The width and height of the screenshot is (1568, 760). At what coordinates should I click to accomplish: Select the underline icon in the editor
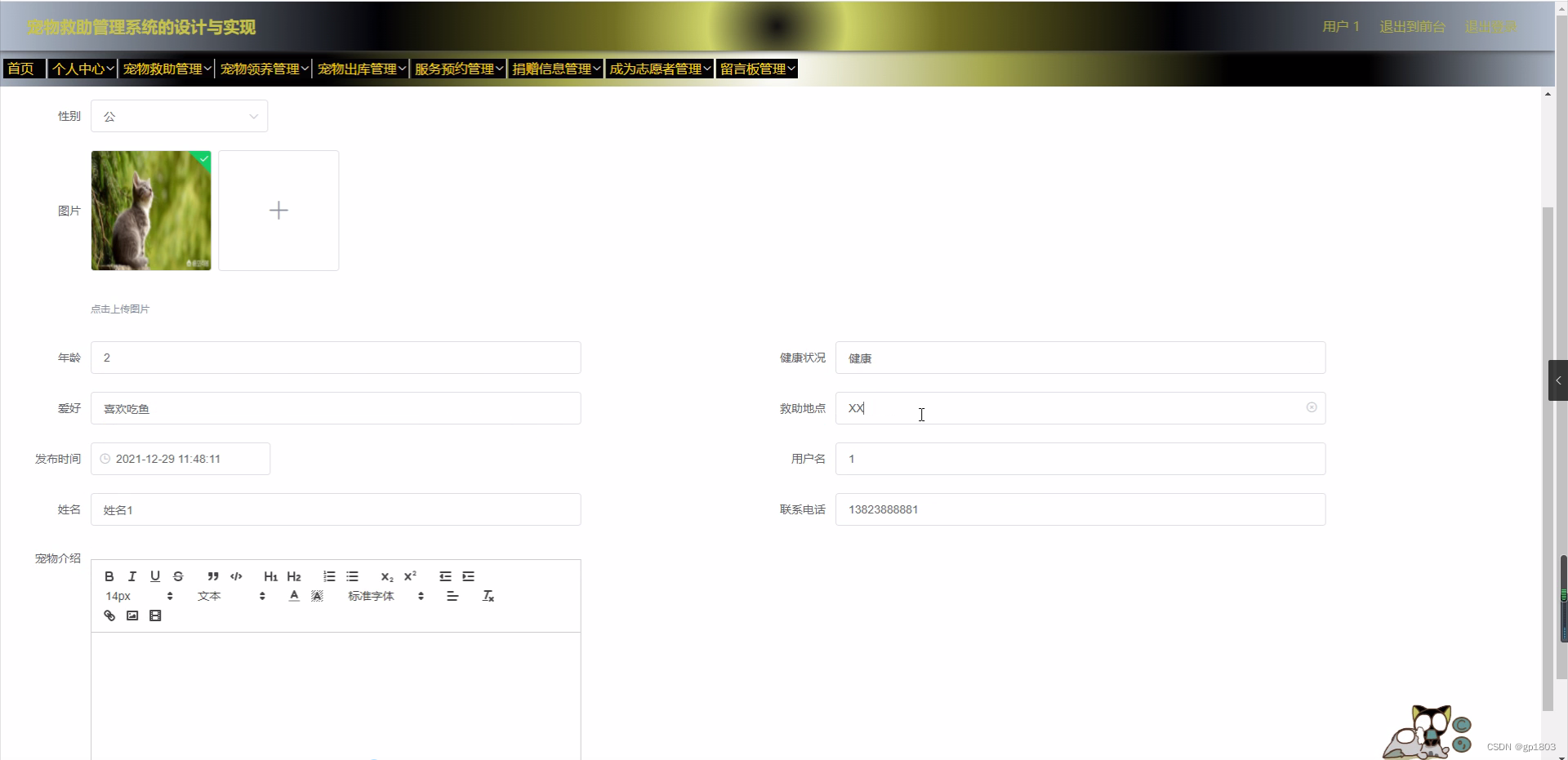154,576
